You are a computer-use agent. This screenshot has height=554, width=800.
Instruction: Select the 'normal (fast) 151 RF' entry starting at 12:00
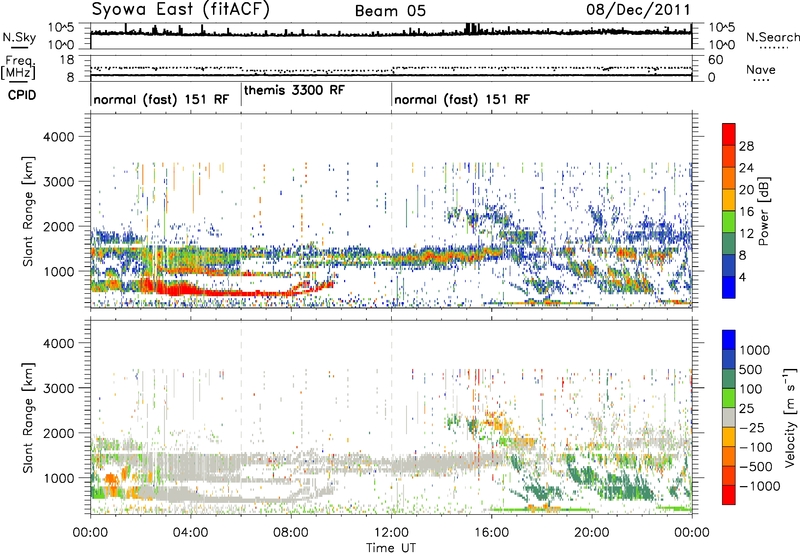pyautogui.click(x=462, y=99)
